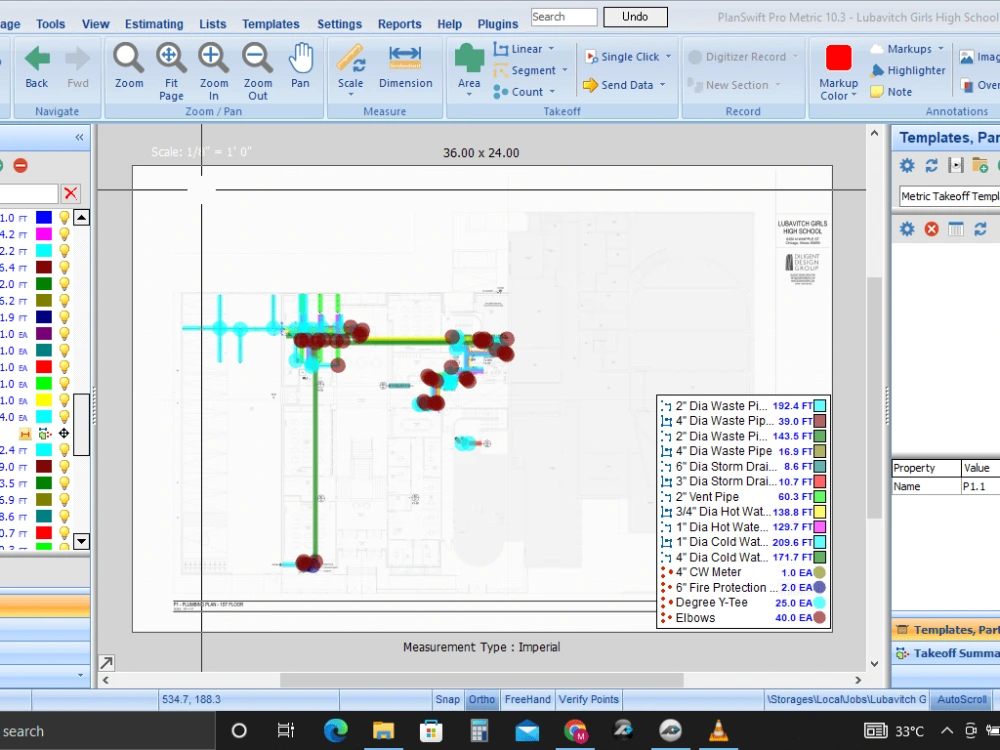Click the red circle X icon in Templates panel

pos(932,229)
